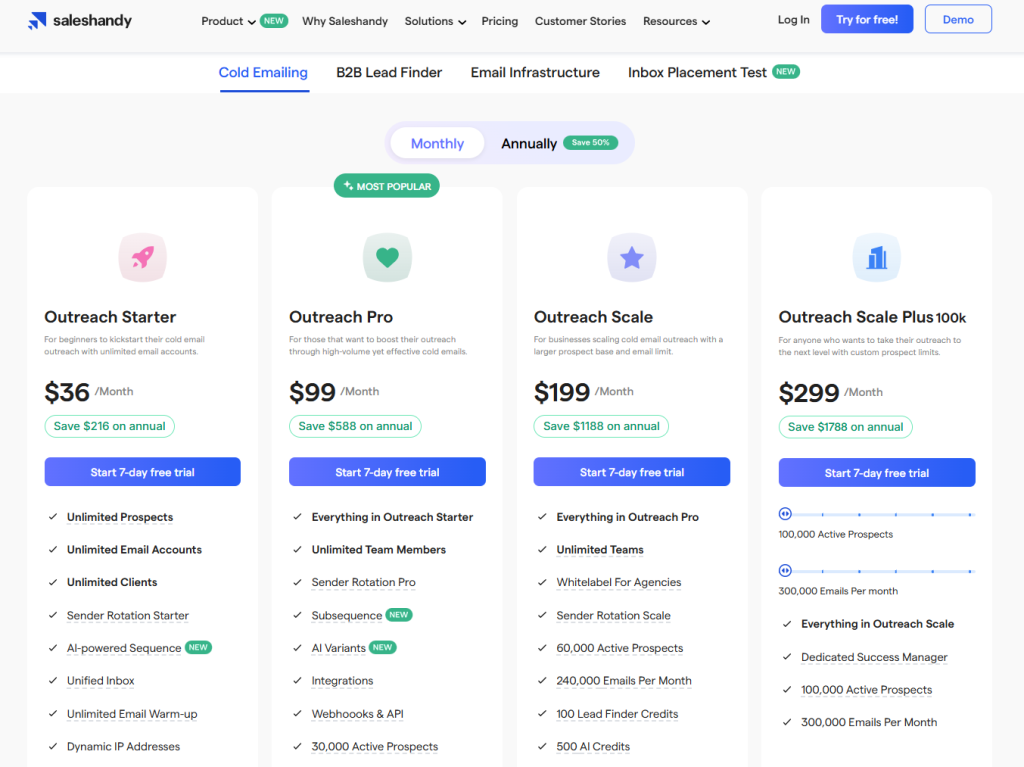Click the NEW badge beside Inbox Placement Test

786,71
